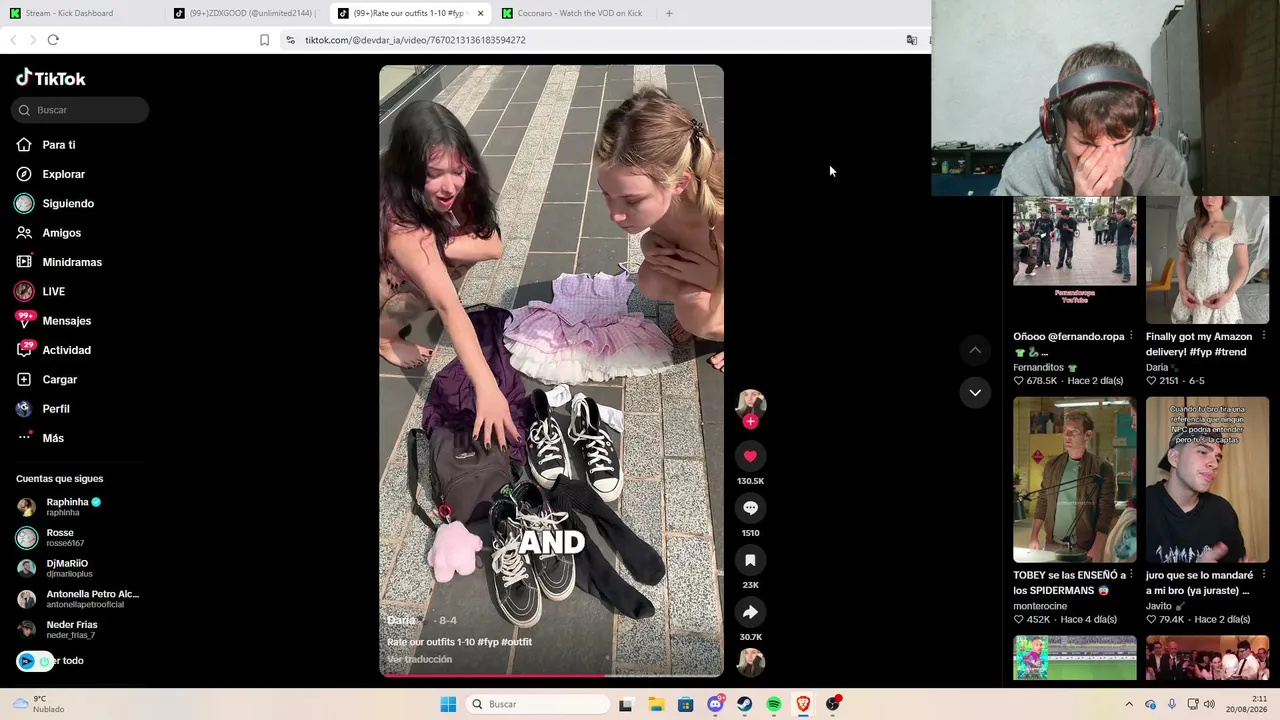This screenshot has height=720, width=1280.
Task: Open the Windows Start menu
Action: [448, 704]
